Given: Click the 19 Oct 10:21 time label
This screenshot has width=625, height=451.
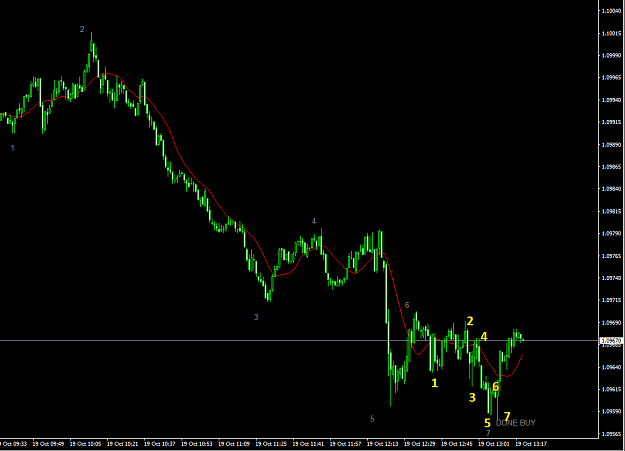Looking at the screenshot, I should pyautogui.click(x=122, y=444).
